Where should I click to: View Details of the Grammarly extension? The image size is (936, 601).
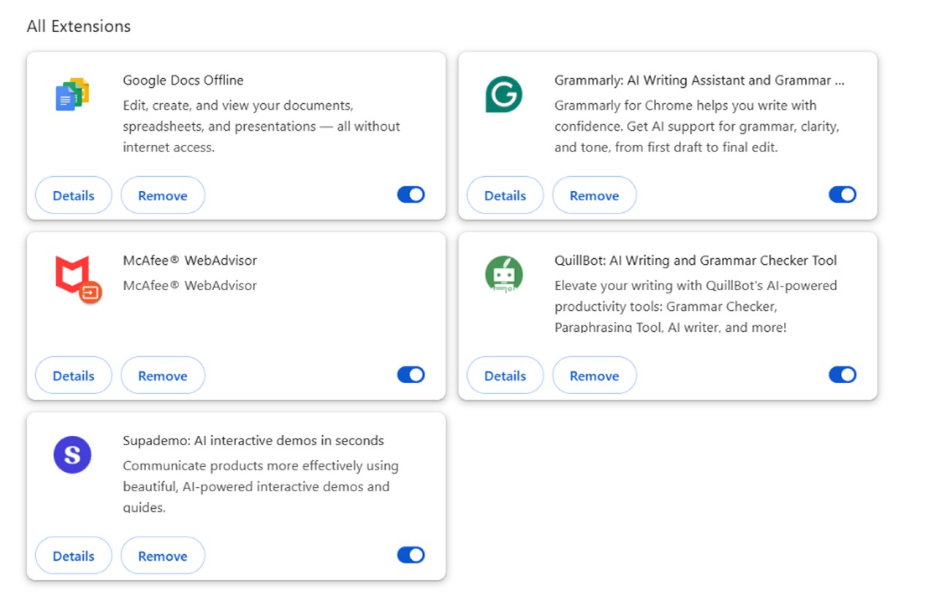(505, 196)
